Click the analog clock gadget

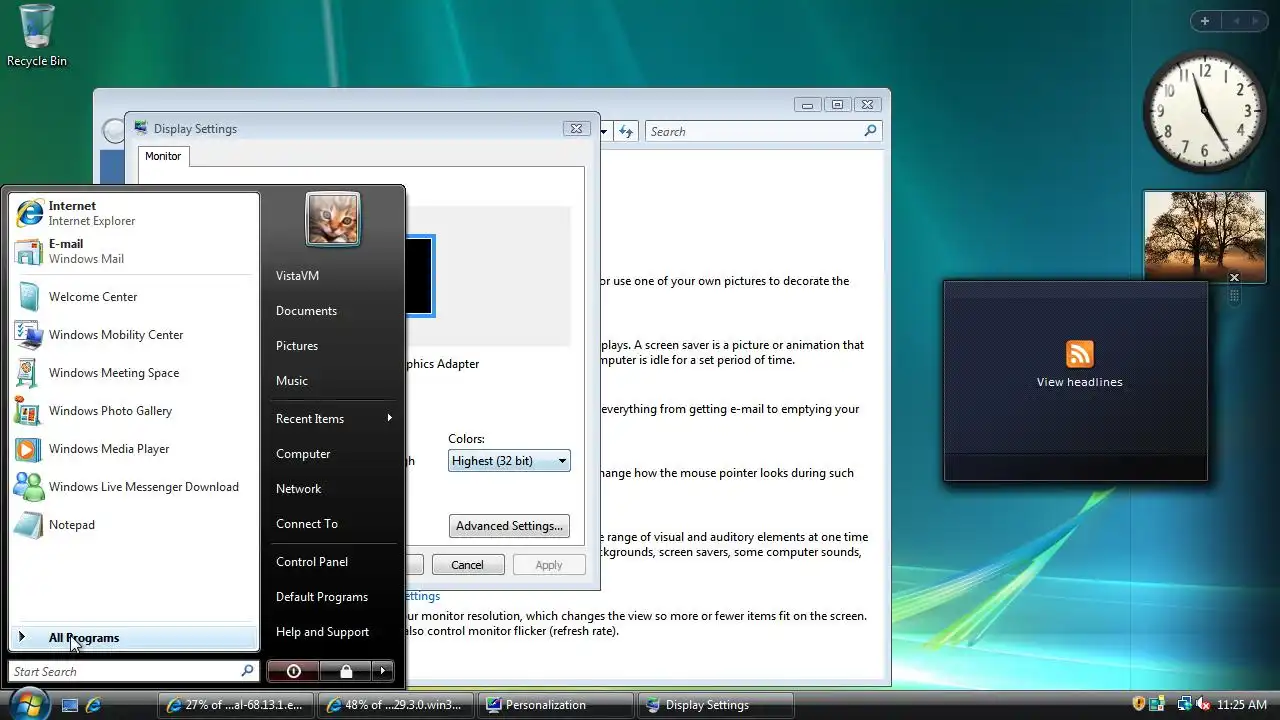click(1204, 109)
